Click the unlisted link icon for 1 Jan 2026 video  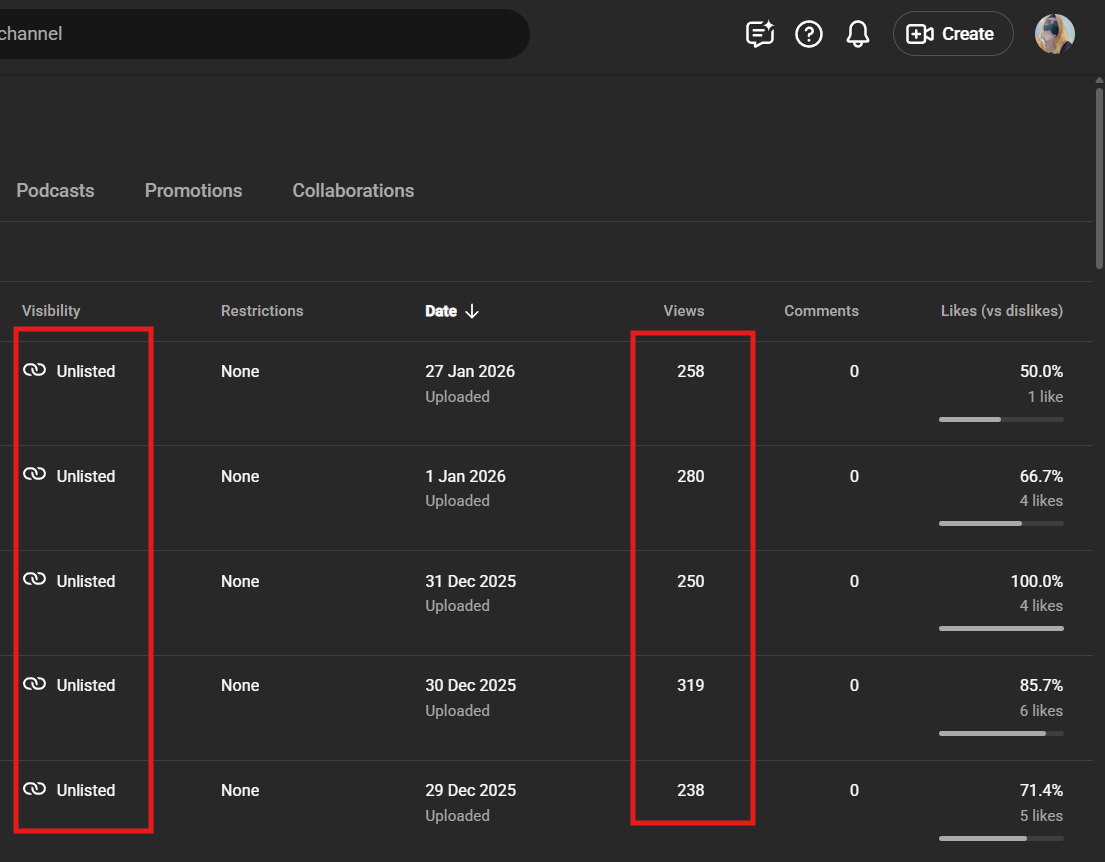tap(35, 476)
